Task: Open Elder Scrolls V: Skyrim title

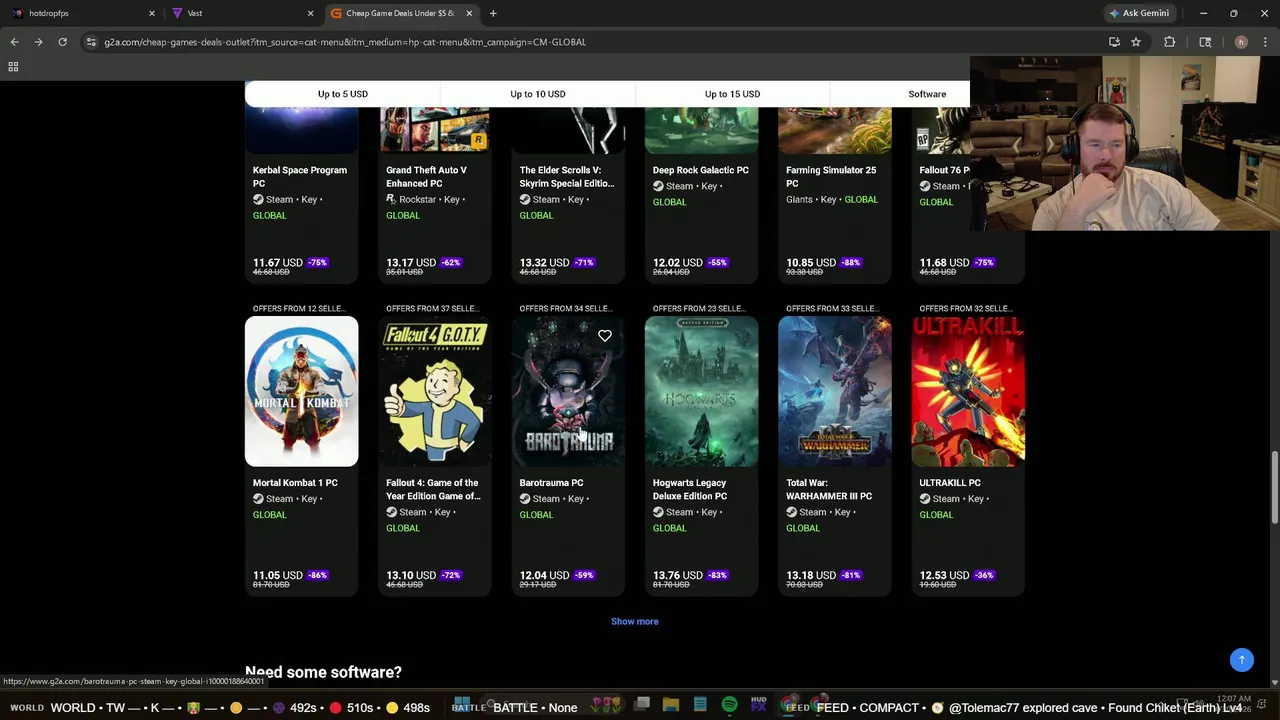Action: click(566, 176)
